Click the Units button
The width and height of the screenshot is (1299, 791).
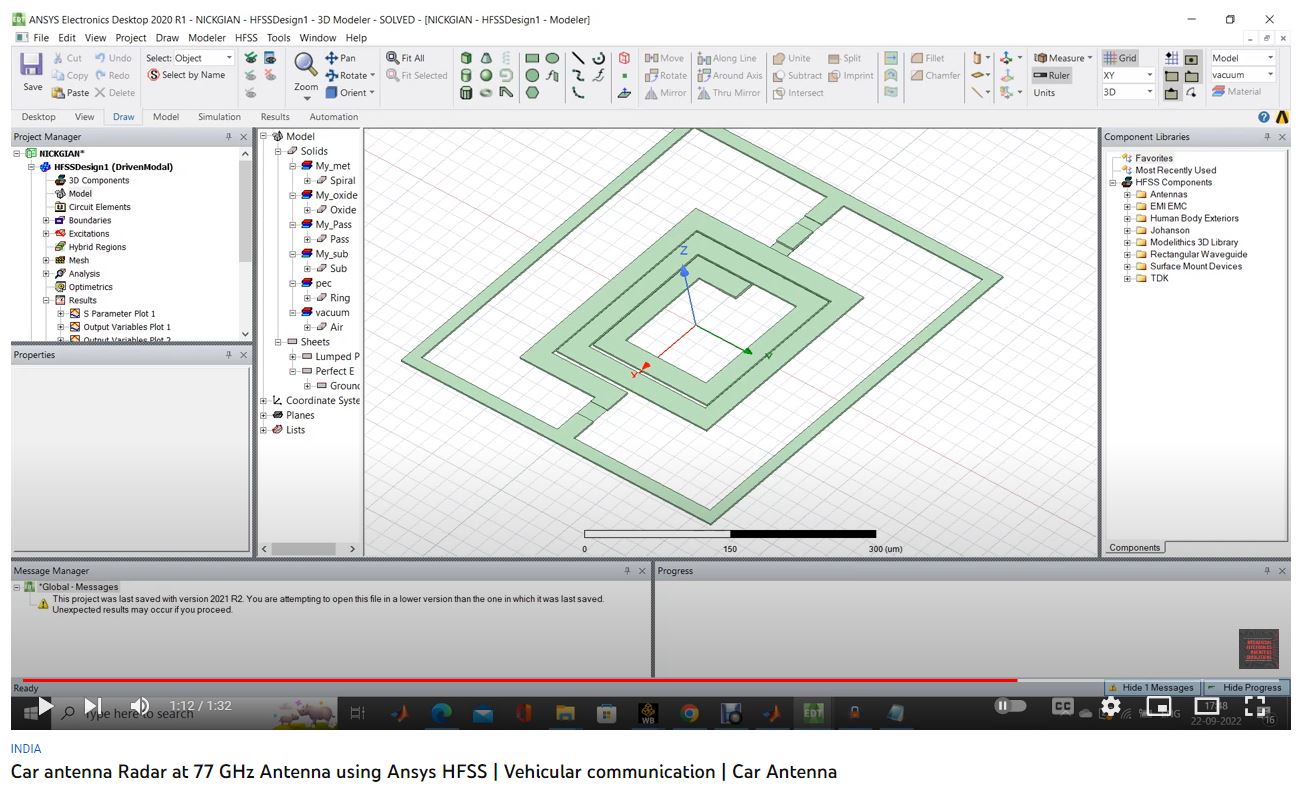tap(1044, 93)
